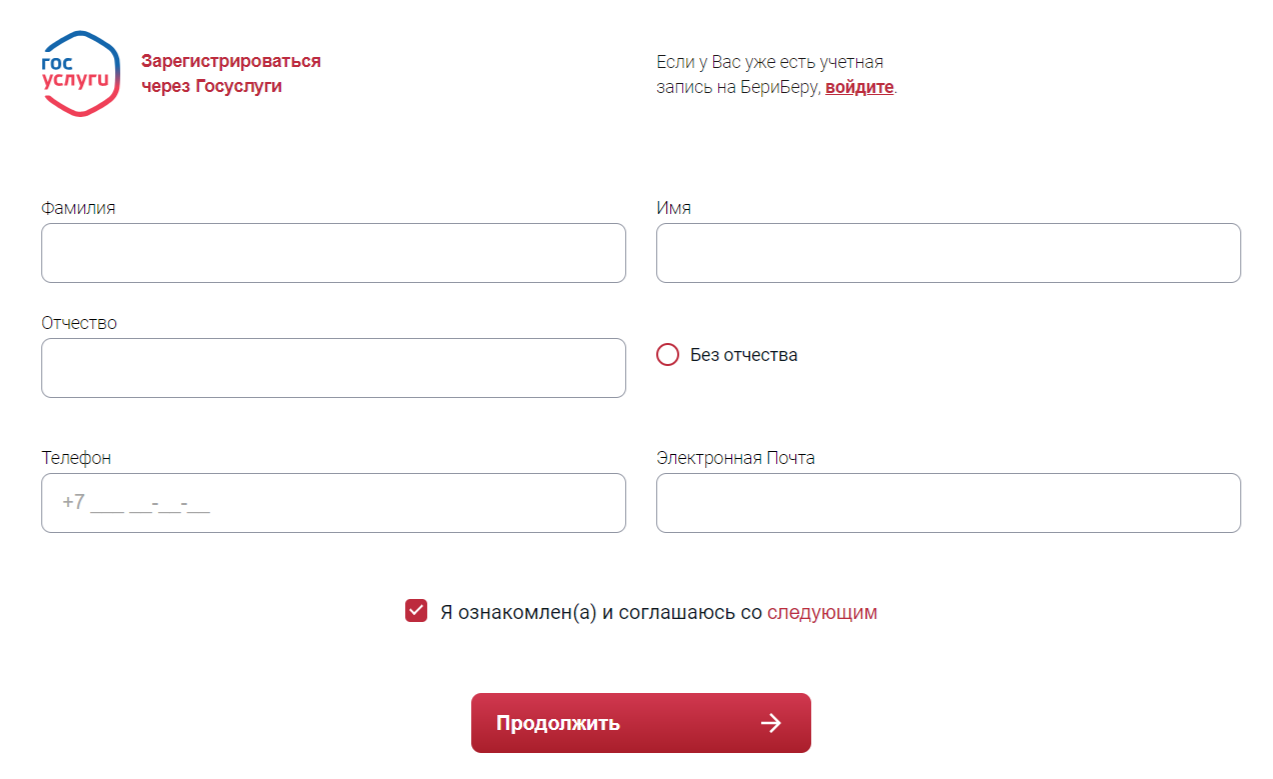The height and width of the screenshot is (779, 1273).
Task: Open the red "следующим" terms link
Action: 822,612
